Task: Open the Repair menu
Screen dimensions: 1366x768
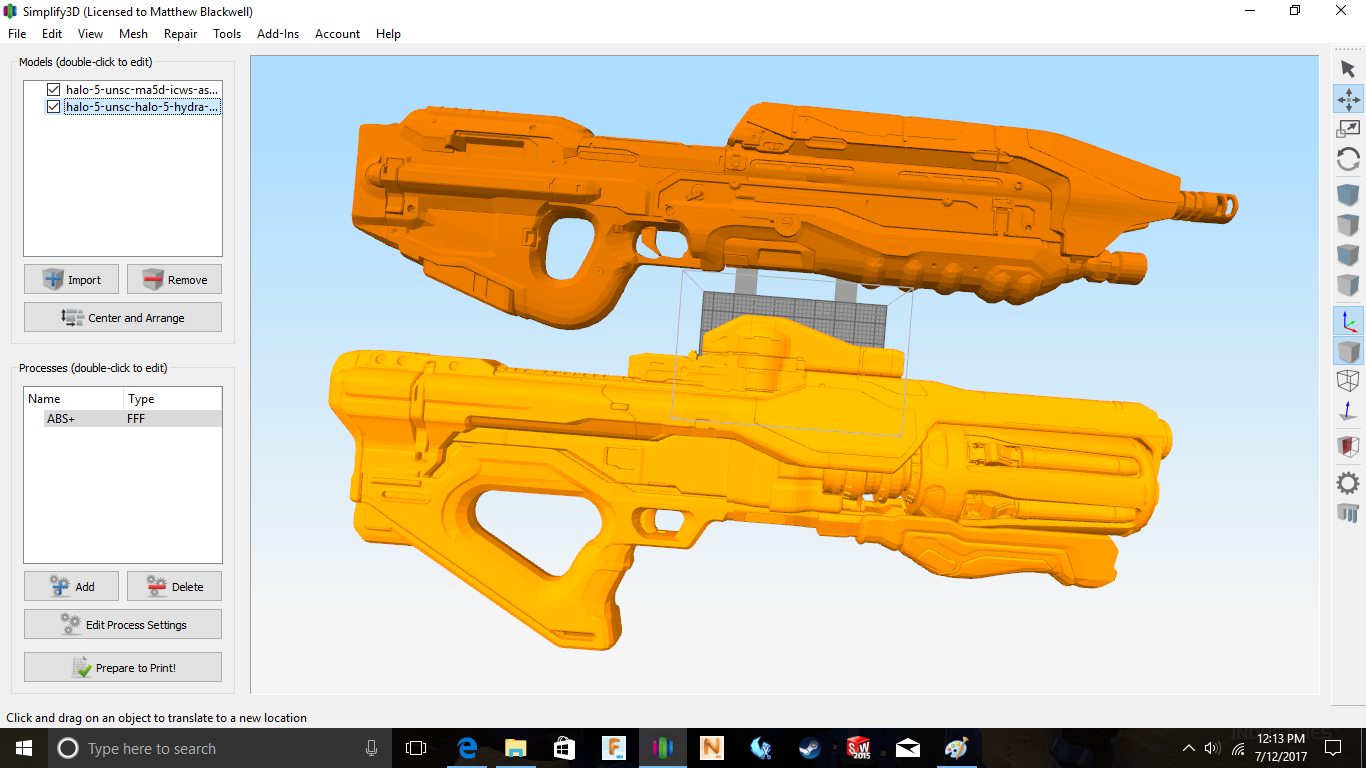Action: (x=180, y=33)
